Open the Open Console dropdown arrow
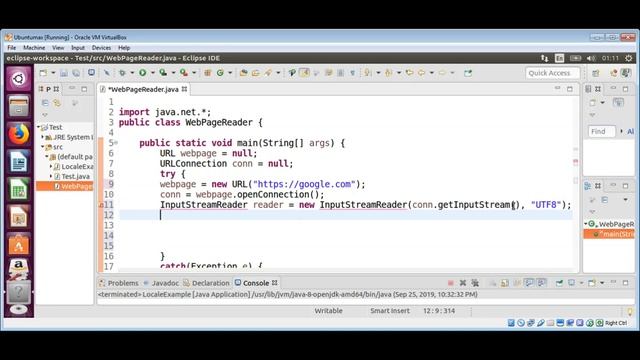This screenshot has height=360, width=640. point(602,283)
